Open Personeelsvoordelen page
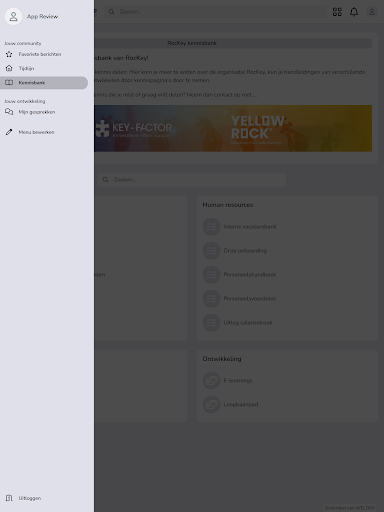 coord(250,299)
